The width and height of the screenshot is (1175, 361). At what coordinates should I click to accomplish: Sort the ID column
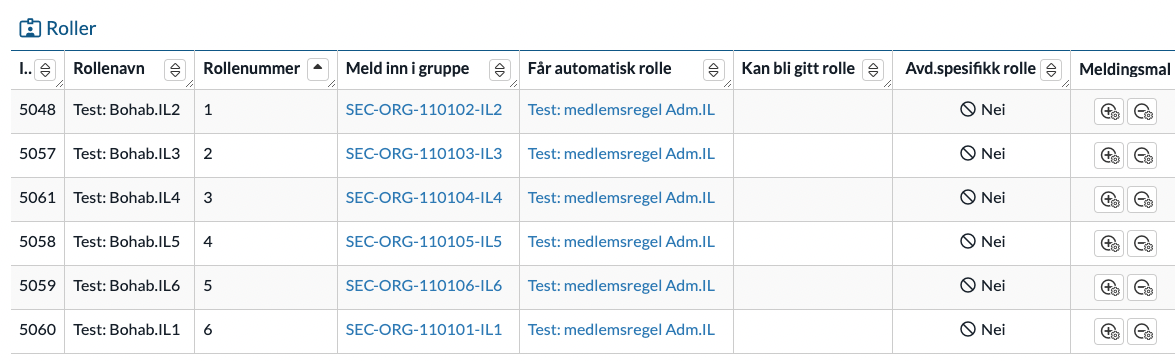pos(46,70)
